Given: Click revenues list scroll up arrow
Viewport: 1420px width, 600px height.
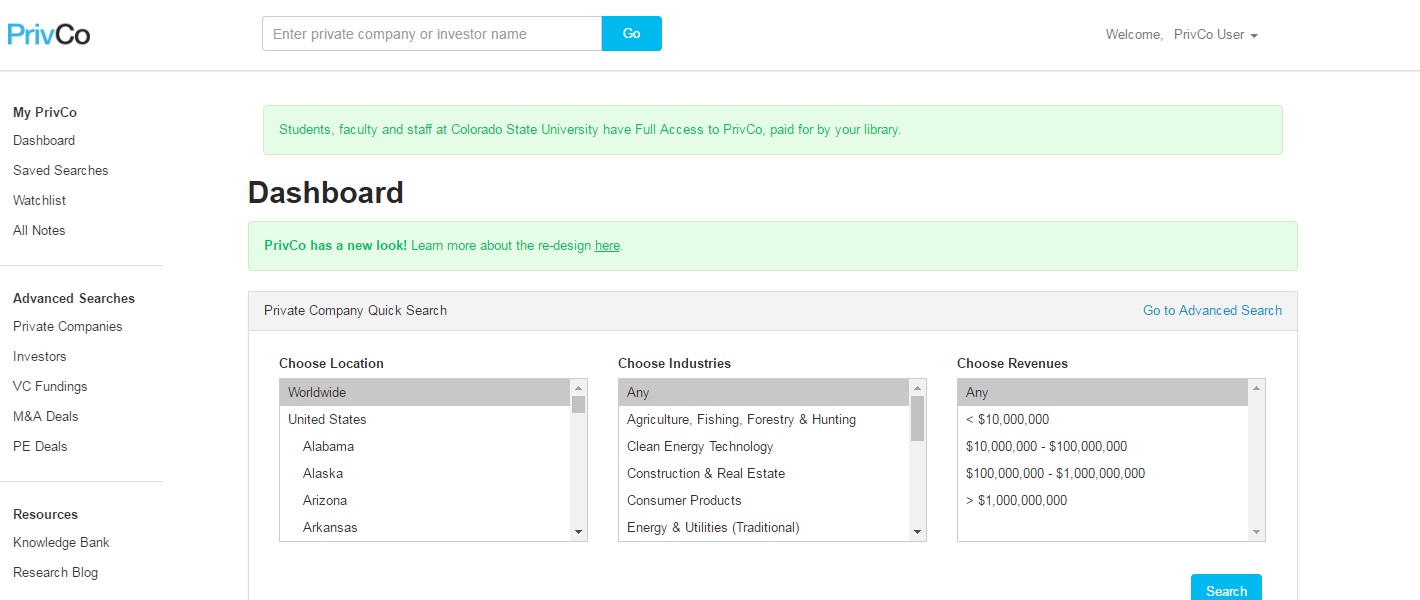Looking at the screenshot, I should point(1256,387).
